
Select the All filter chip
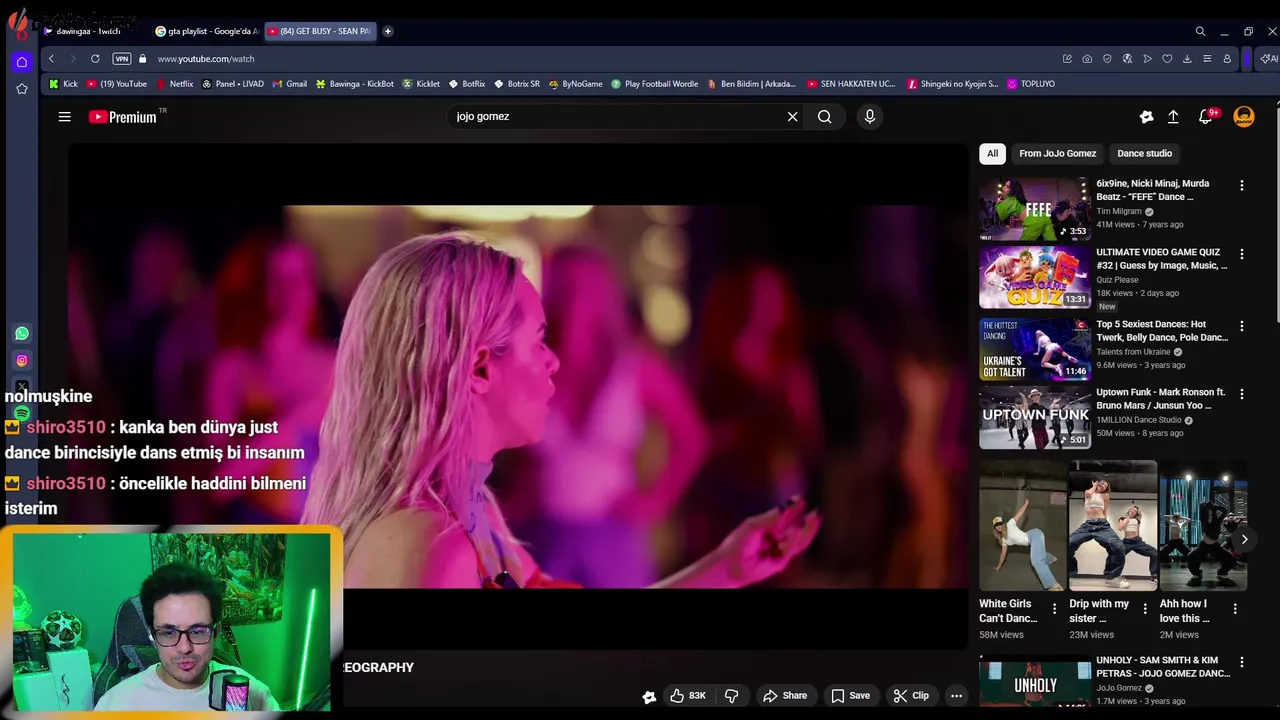pyautogui.click(x=992, y=153)
